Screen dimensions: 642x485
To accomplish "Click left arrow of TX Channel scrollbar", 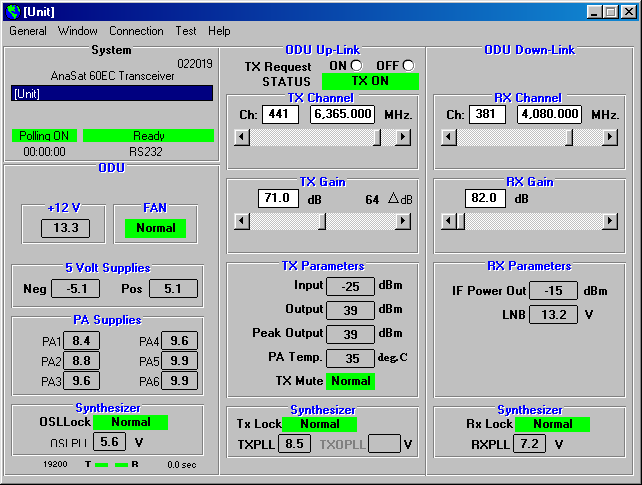I will tap(240, 137).
